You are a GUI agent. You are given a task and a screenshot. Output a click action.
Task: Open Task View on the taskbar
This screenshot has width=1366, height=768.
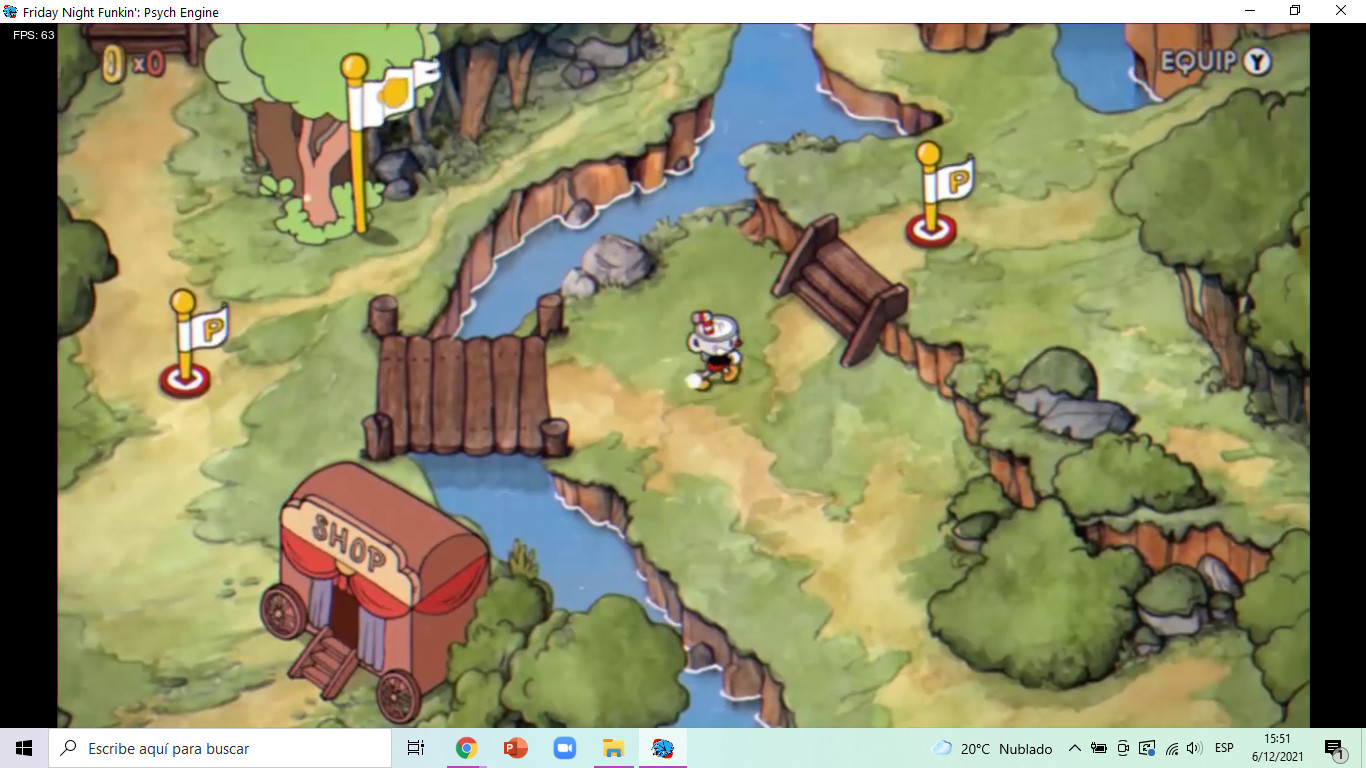pyautogui.click(x=416, y=748)
